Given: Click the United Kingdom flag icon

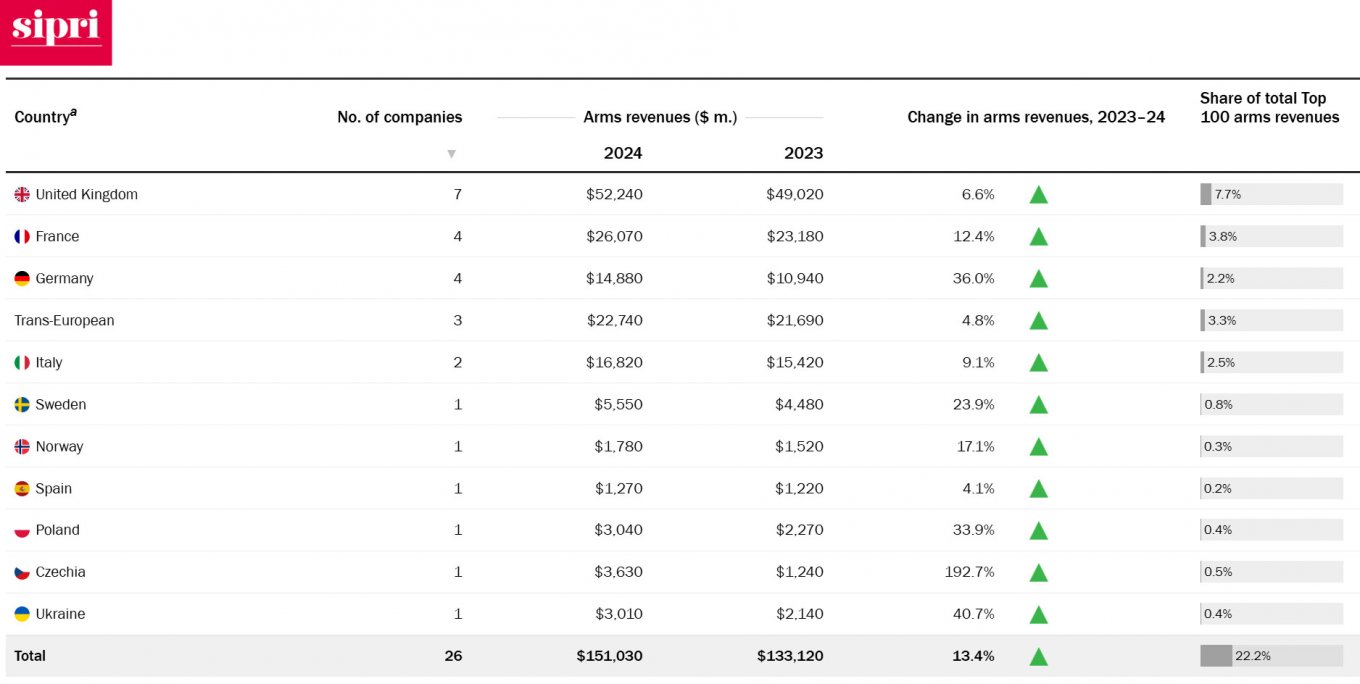Looking at the screenshot, I should (x=22, y=195).
